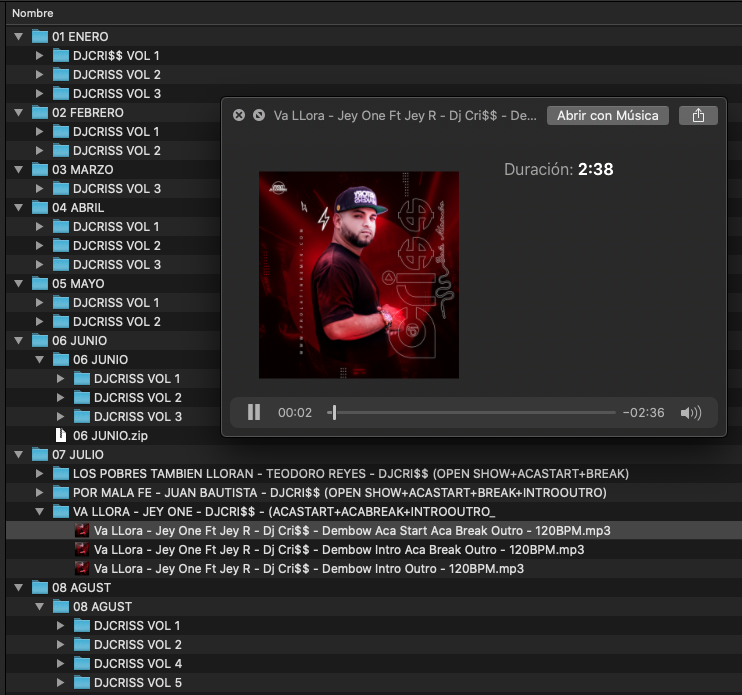Collapse the 07 JULIO folder
The height and width of the screenshot is (695, 742).
click(19, 455)
